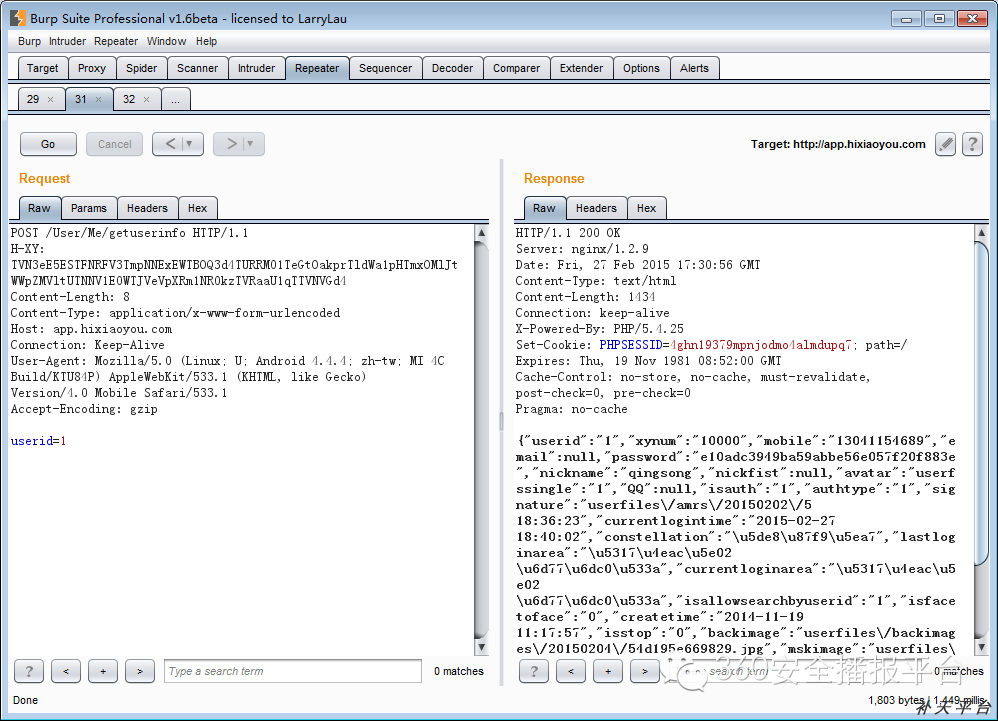Click the userid=1 request body text
Image resolution: width=998 pixels, height=721 pixels.
coord(38,440)
